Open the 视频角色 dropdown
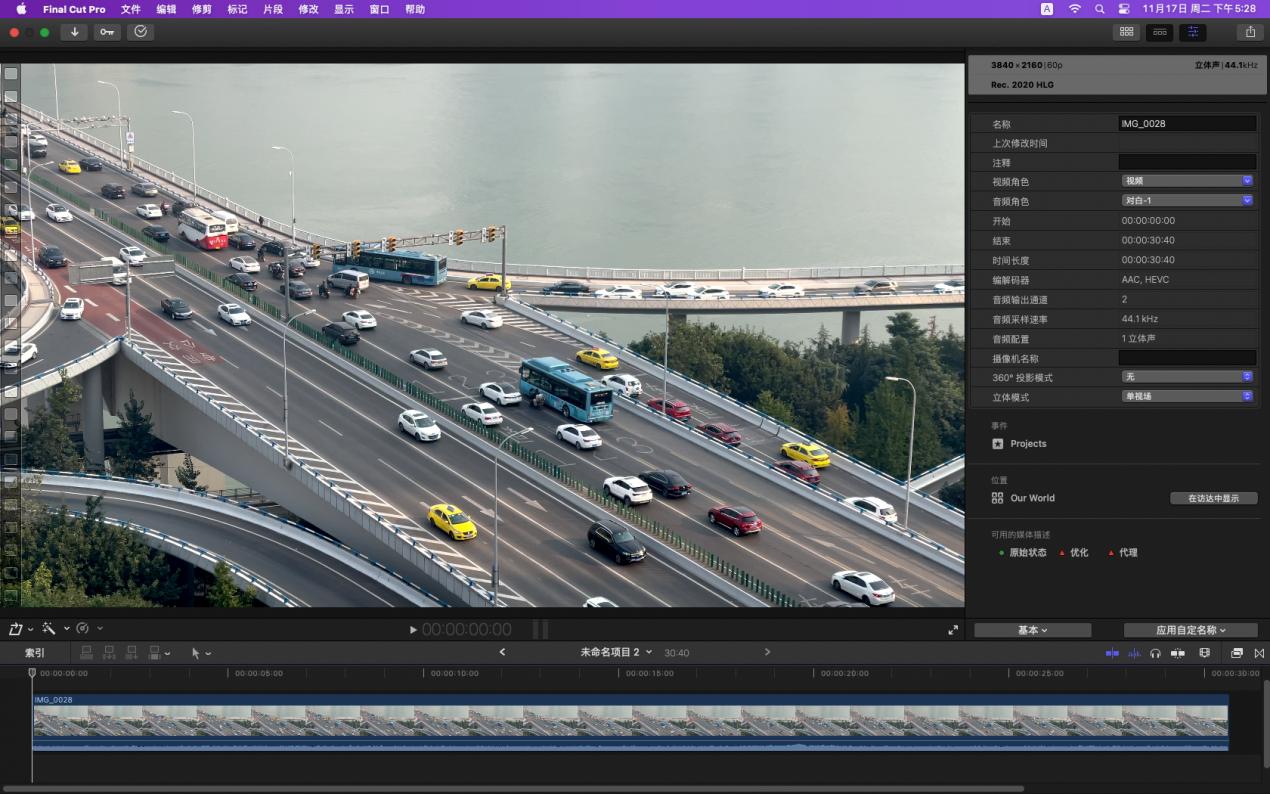This screenshot has width=1270, height=794. (x=1187, y=181)
